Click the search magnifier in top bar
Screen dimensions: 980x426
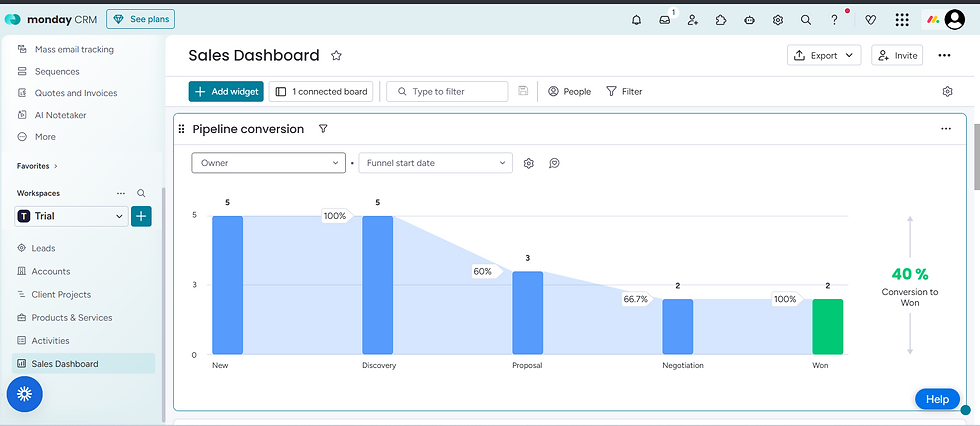point(806,20)
